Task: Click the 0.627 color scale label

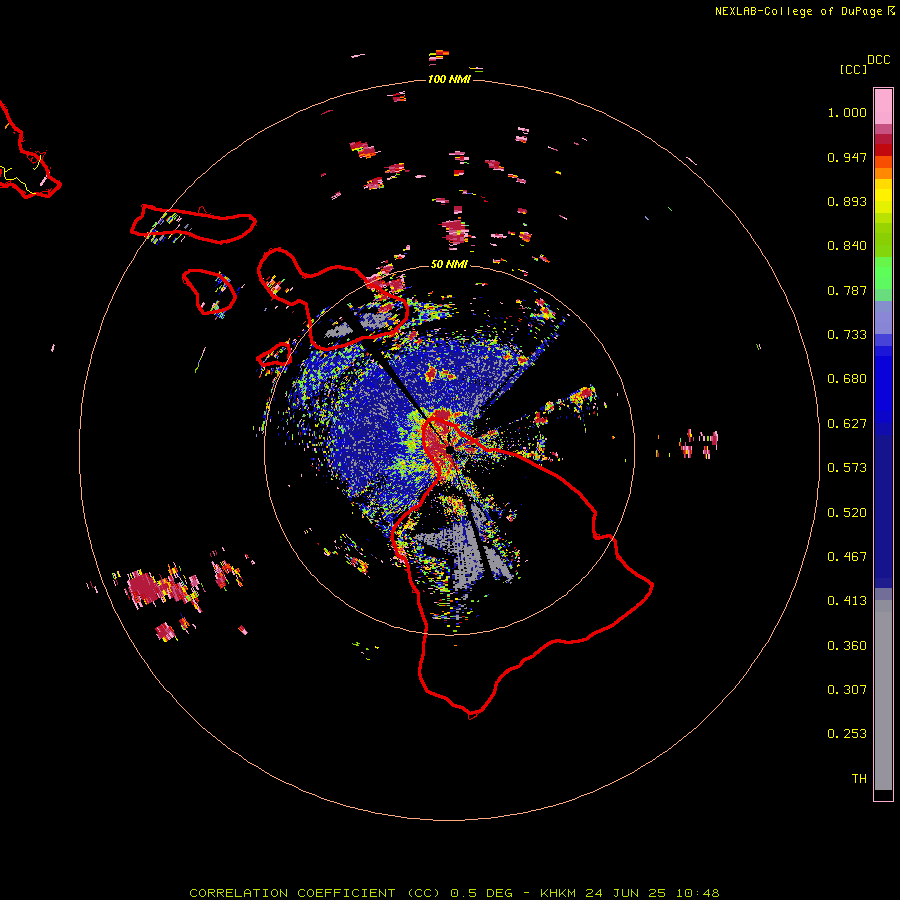Action: 847,424
